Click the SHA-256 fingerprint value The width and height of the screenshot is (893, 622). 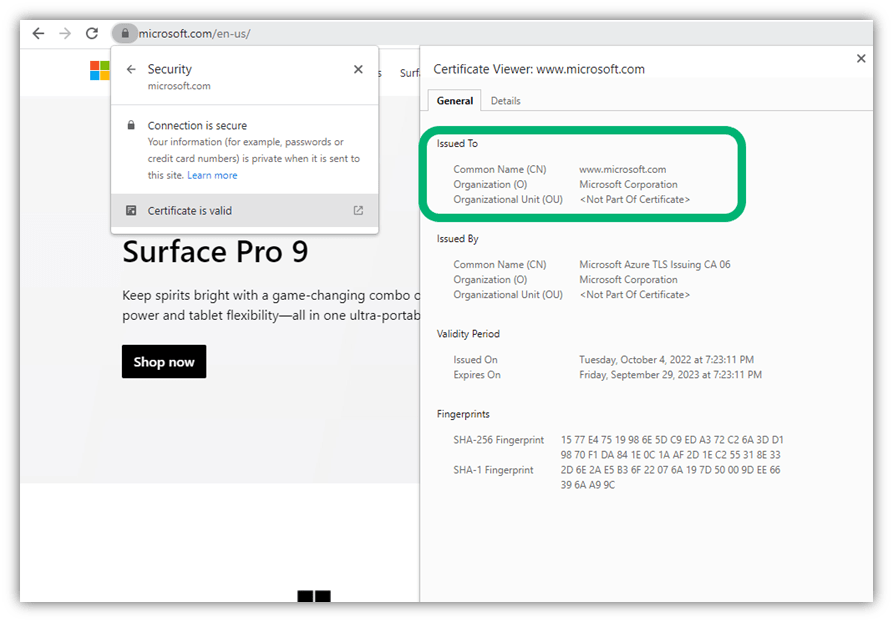click(672, 447)
